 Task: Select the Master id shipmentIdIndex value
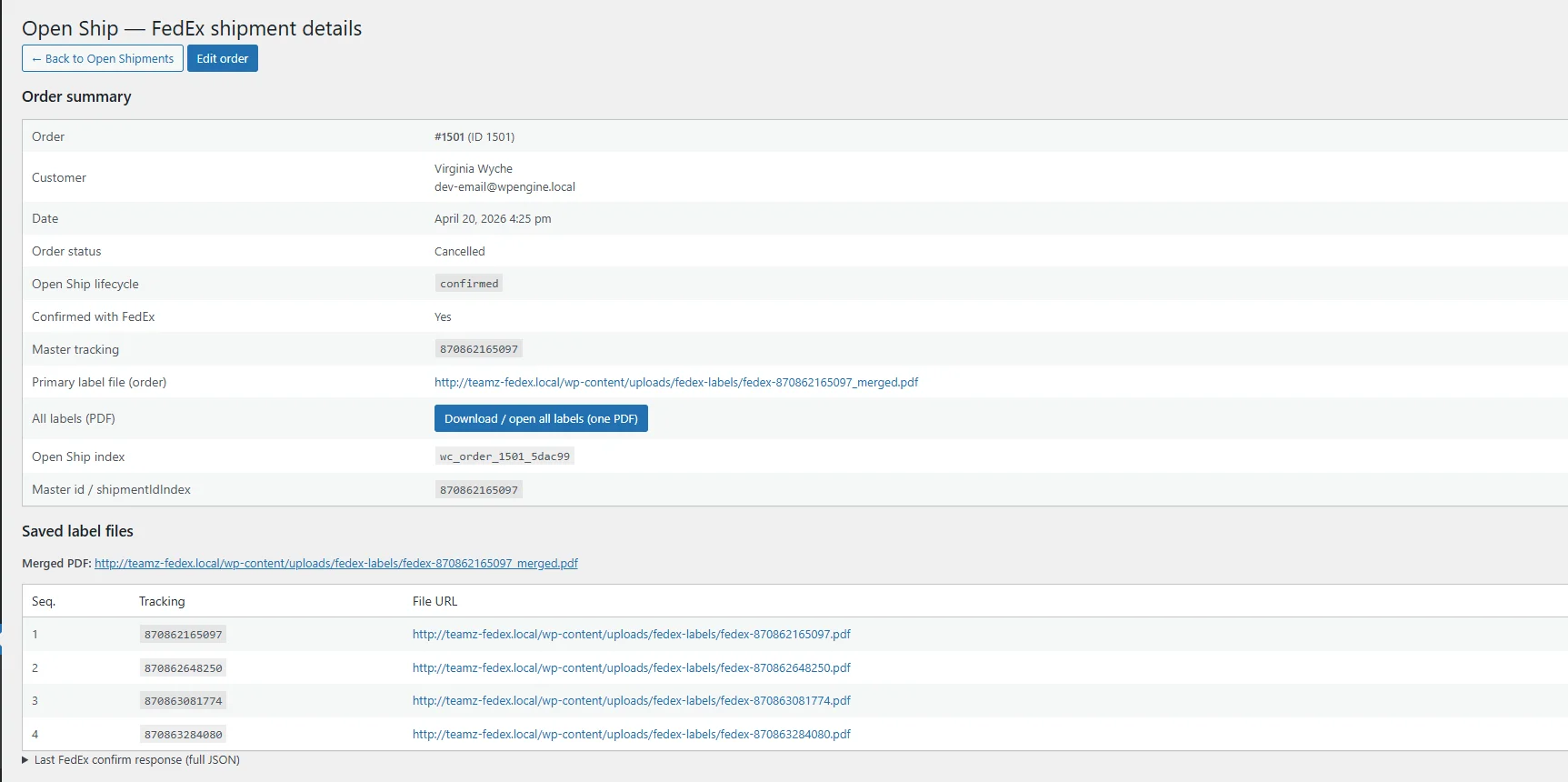pos(479,489)
